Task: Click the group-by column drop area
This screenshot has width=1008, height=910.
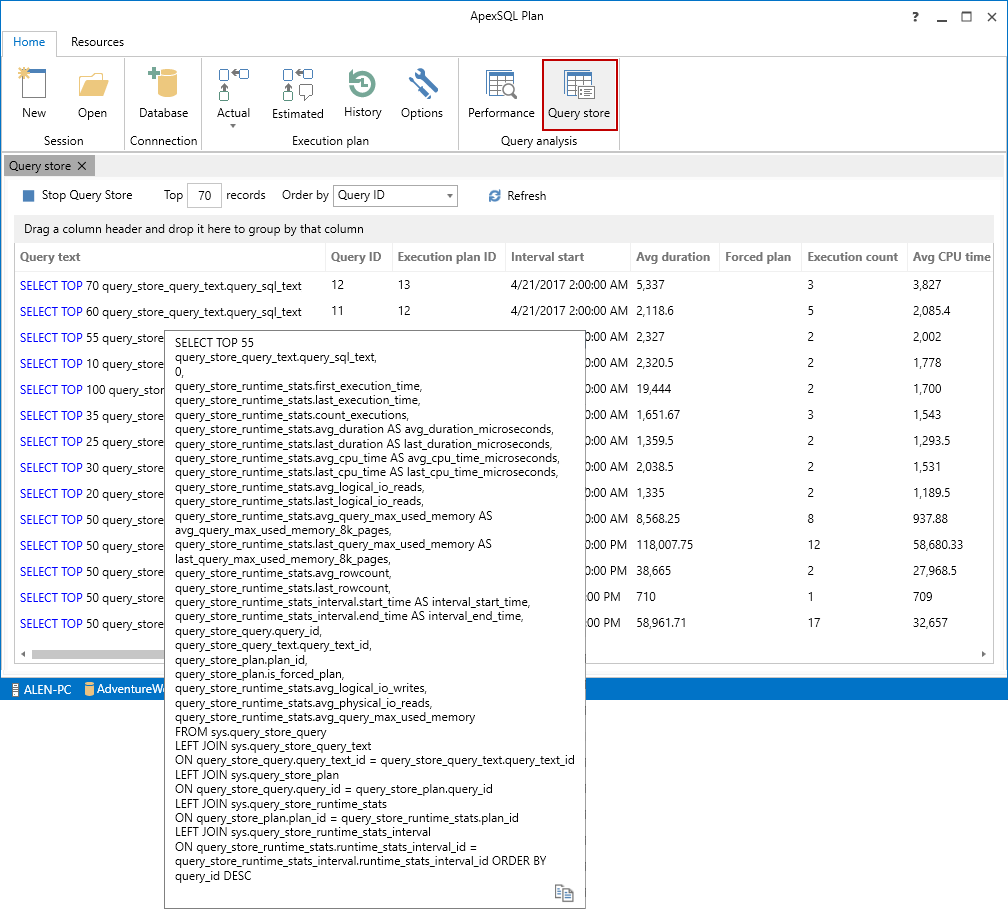Action: click(504, 229)
